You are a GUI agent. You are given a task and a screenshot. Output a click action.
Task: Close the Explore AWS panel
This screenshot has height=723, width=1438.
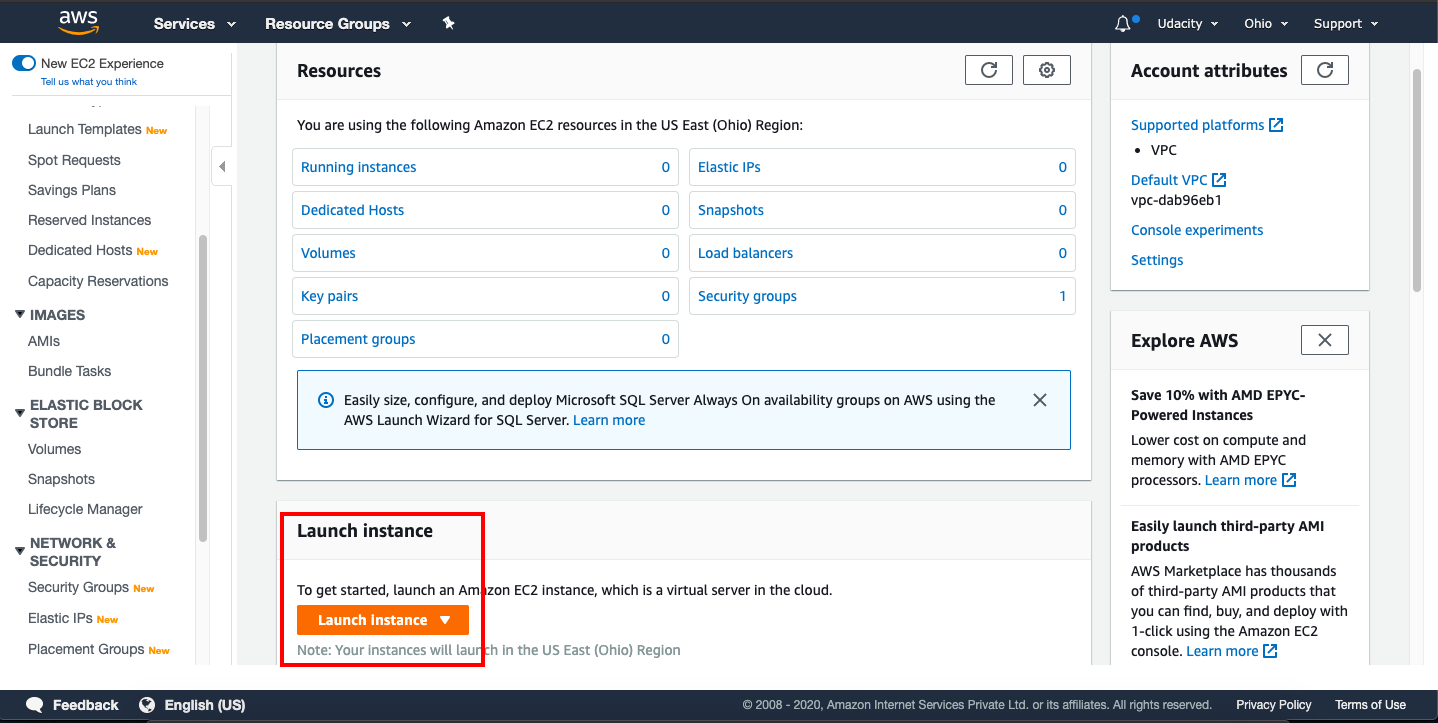click(x=1324, y=340)
